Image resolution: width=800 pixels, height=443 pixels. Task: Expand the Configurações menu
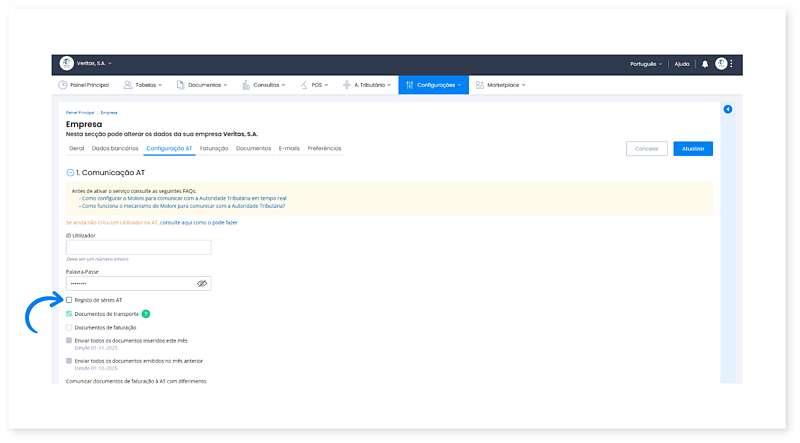(434, 85)
